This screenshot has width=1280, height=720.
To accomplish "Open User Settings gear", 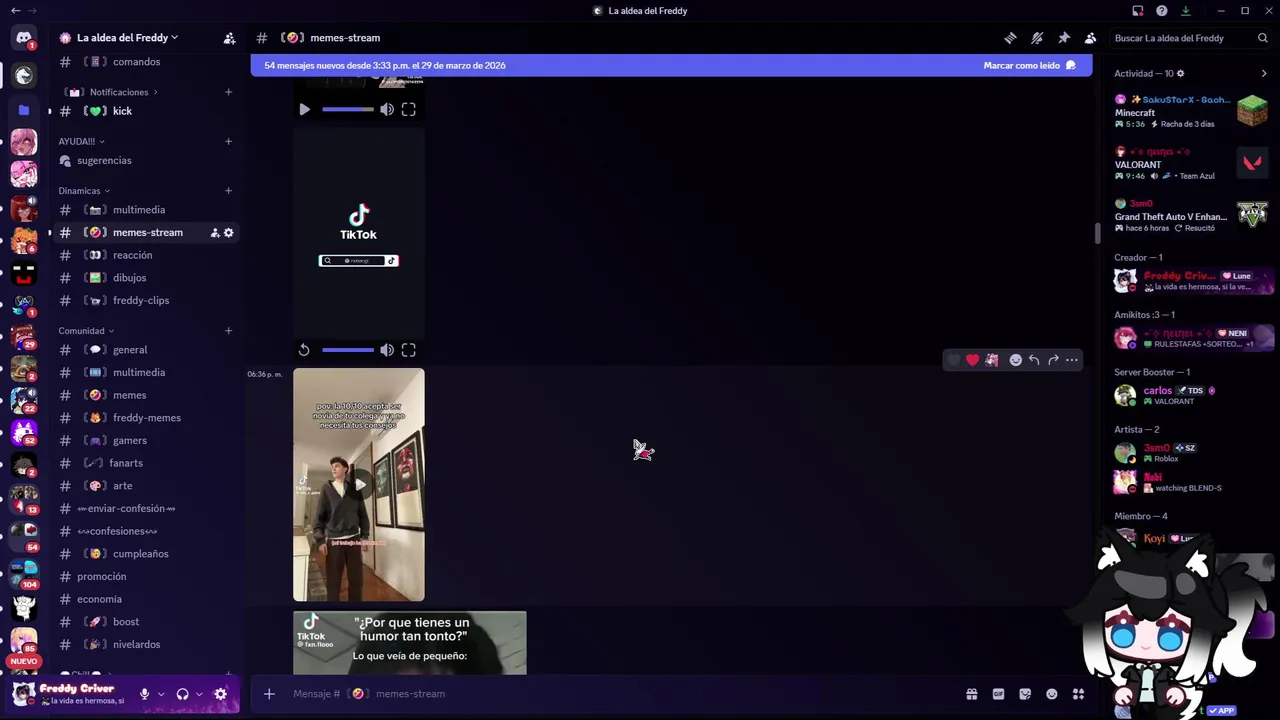I will pyautogui.click(x=220, y=694).
